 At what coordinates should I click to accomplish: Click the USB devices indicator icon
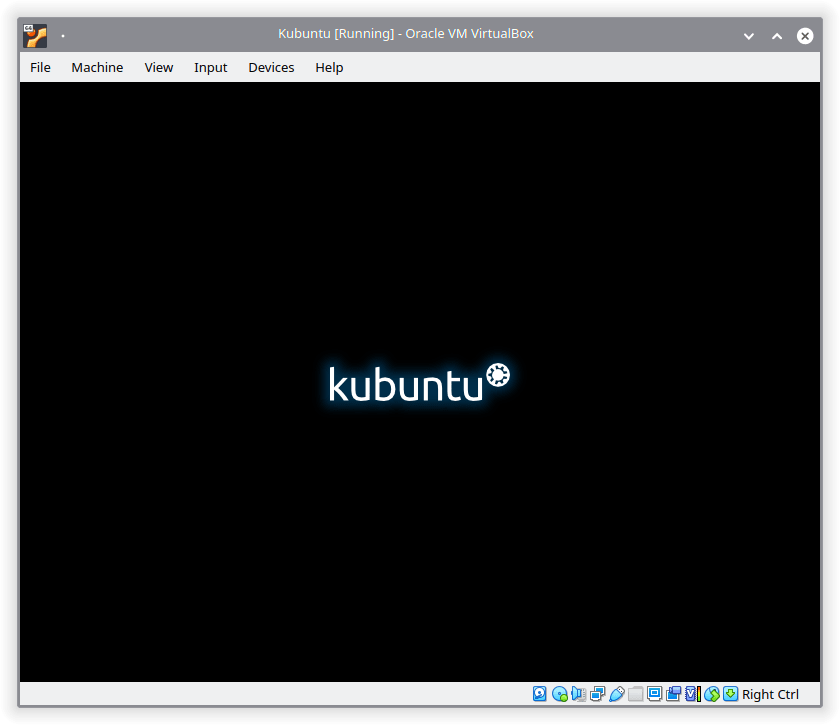(617, 694)
